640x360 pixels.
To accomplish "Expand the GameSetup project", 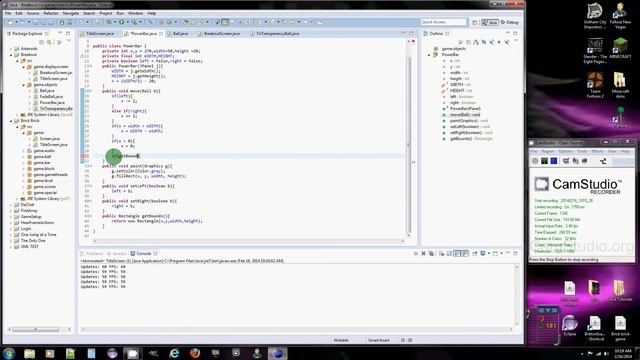I will [x=11, y=217].
